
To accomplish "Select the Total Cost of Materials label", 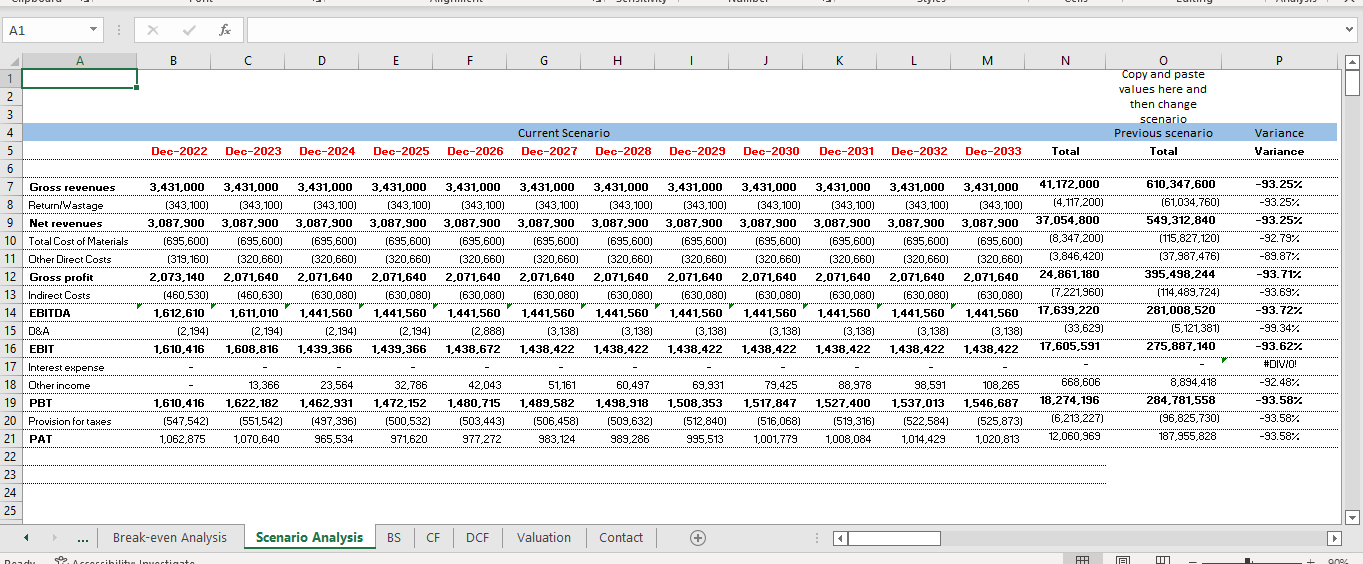I will click(x=79, y=241).
